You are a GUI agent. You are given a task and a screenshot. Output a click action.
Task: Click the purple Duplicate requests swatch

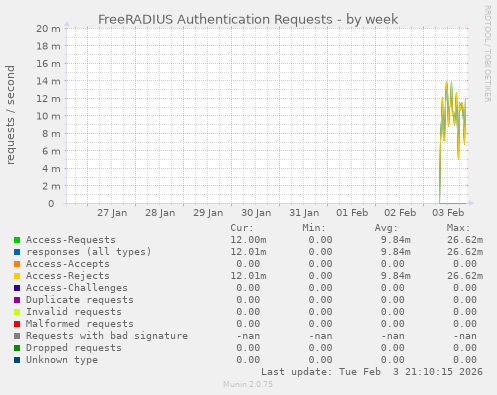pyautogui.click(x=17, y=300)
